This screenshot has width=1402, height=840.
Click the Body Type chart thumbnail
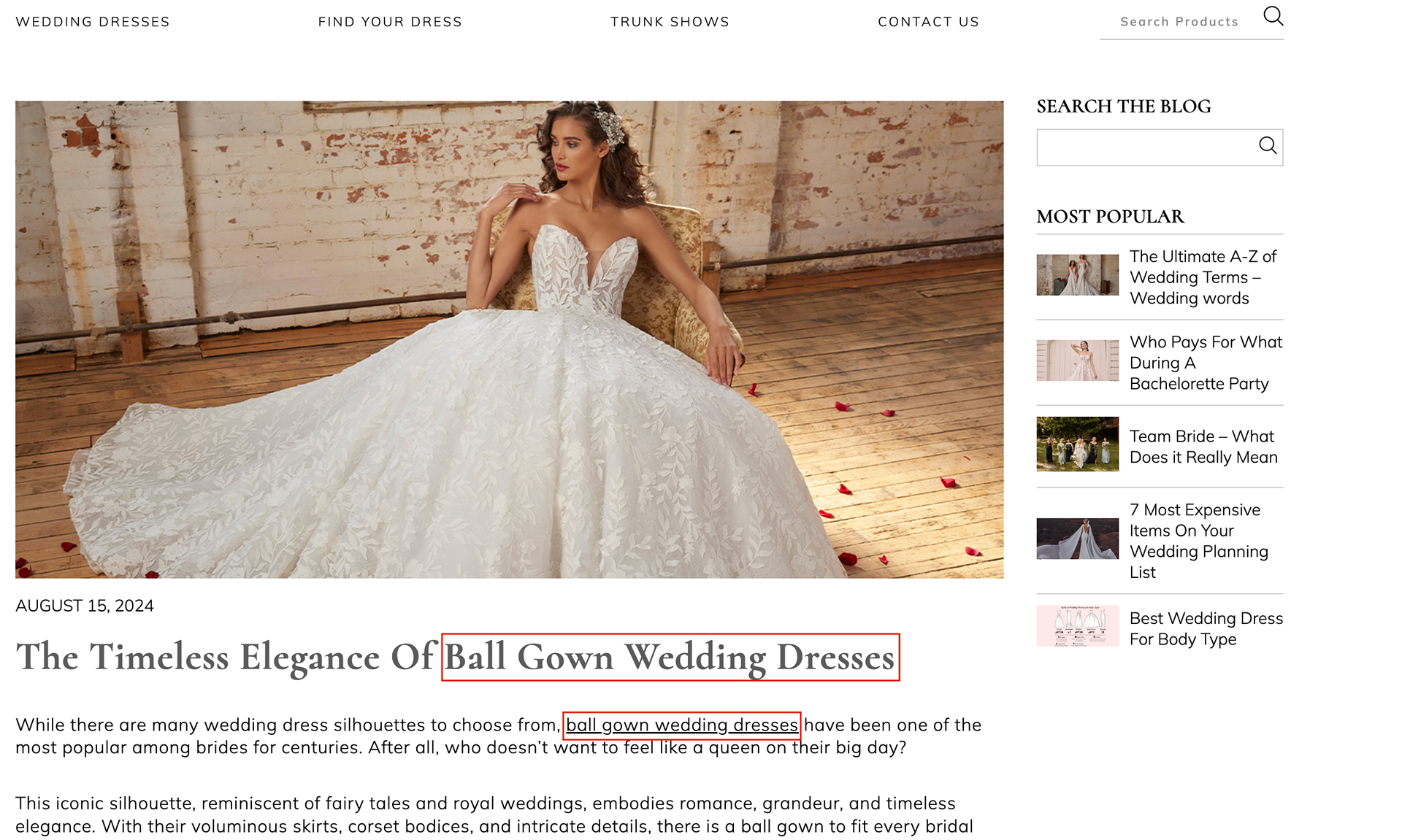point(1077,625)
